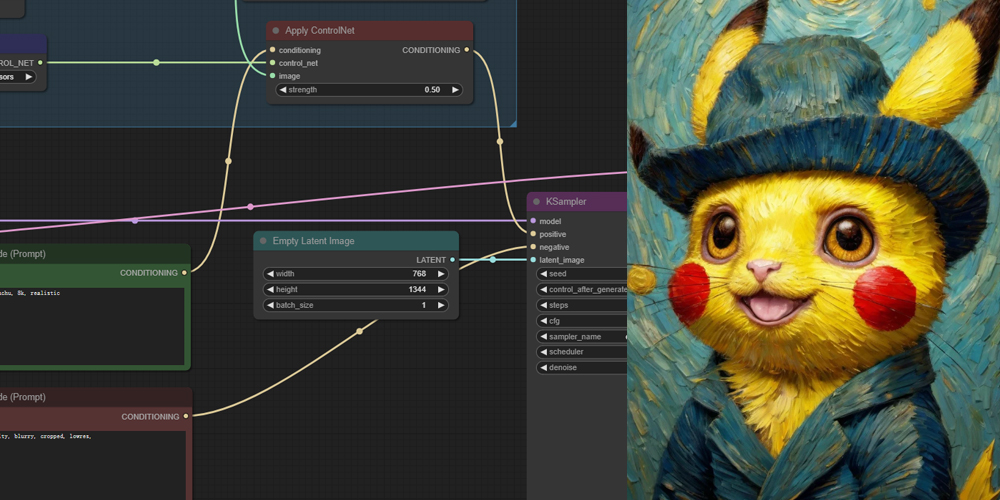This screenshot has height=500, width=1000.
Task: Click the midpoint dot on the yellow link into conditioning
Action: point(228,161)
